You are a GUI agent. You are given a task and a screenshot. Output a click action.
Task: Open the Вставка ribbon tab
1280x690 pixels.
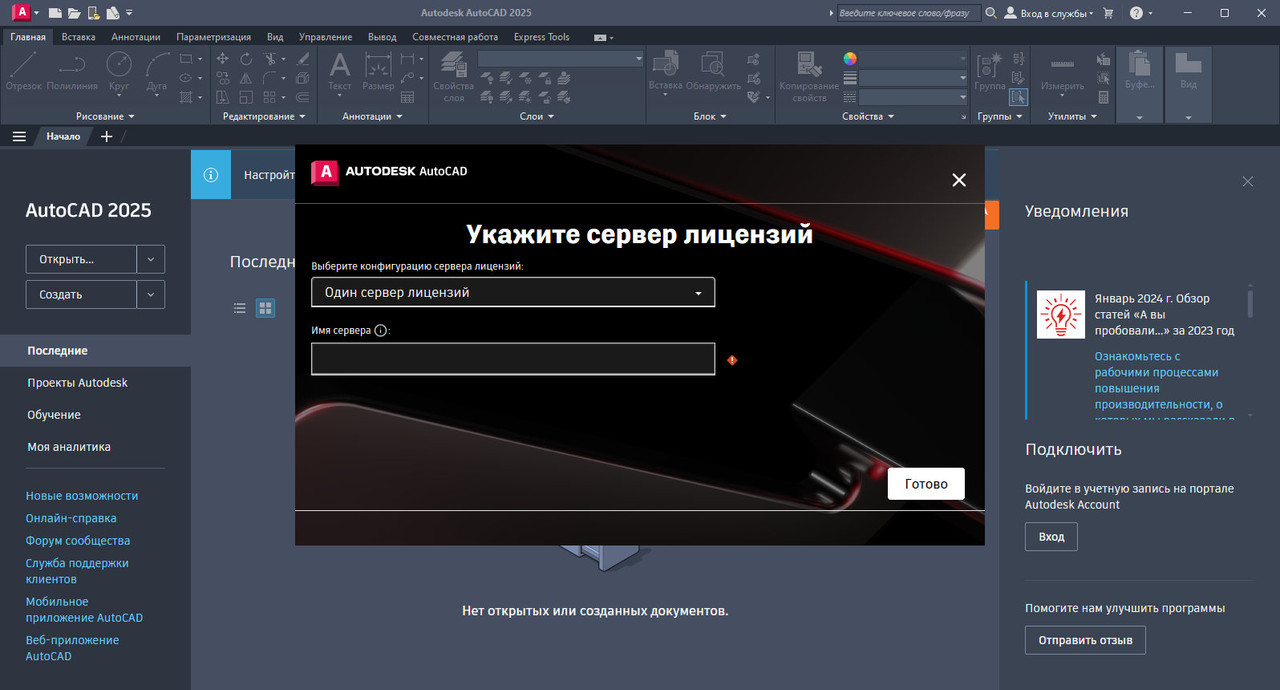78,37
